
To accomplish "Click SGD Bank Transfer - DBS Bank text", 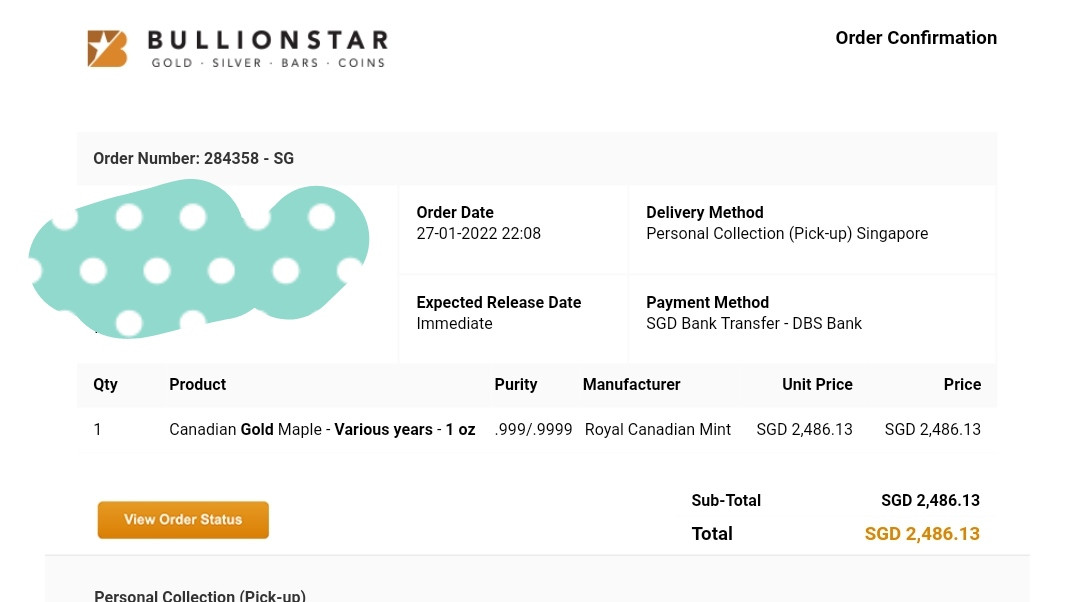I will [754, 324].
